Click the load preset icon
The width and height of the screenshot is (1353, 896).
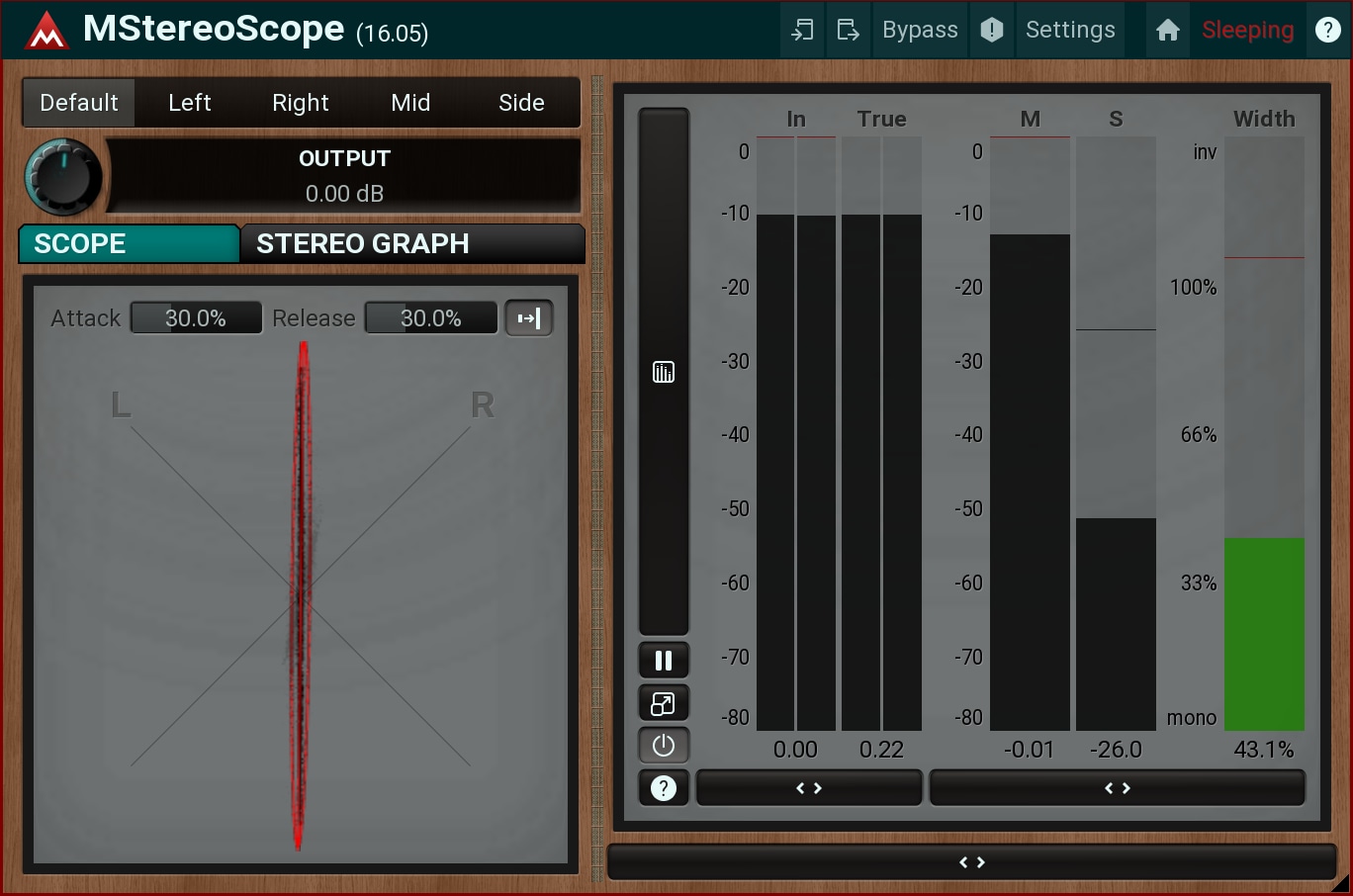[x=802, y=31]
